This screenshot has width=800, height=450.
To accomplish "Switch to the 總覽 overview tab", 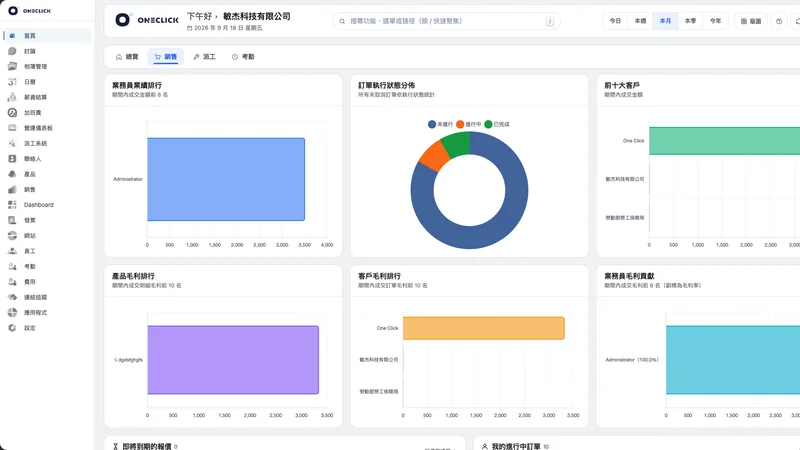I will click(127, 57).
